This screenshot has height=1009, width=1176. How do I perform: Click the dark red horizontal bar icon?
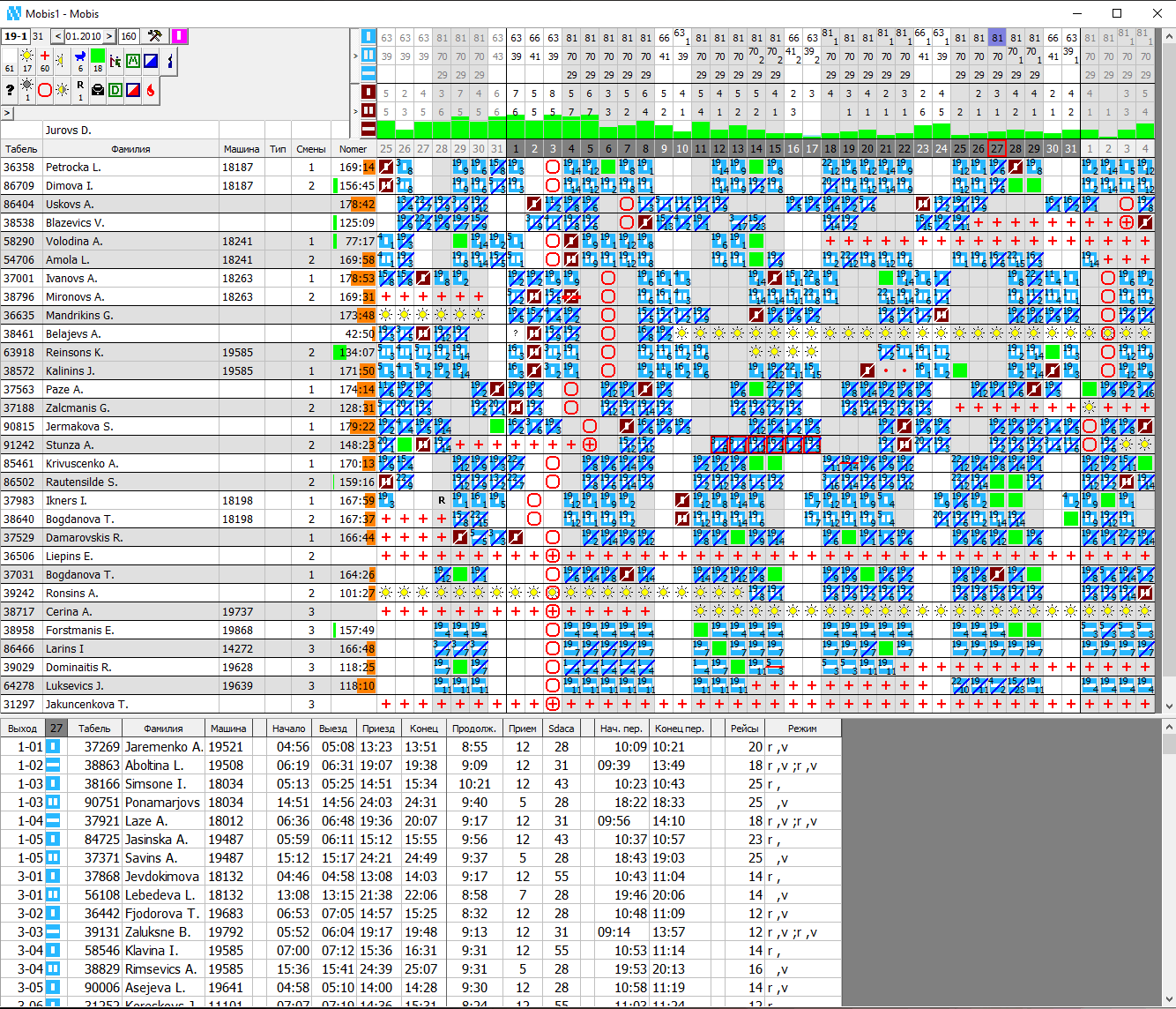368,129
